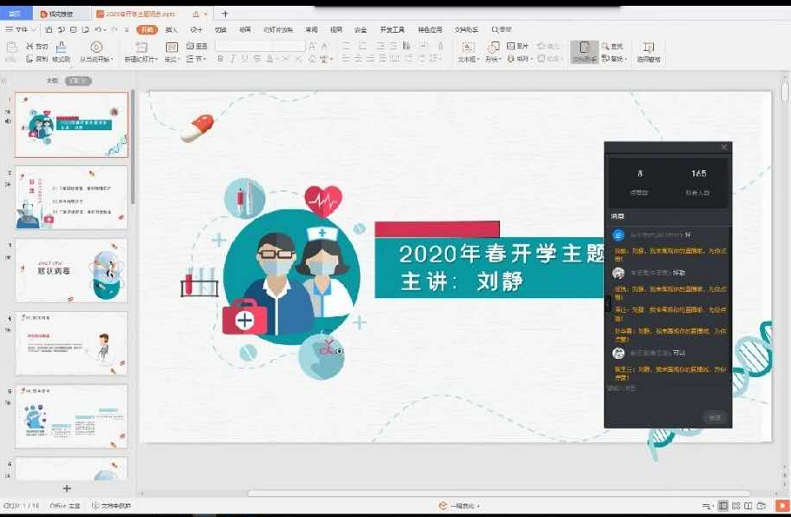The height and width of the screenshot is (517, 791).
Task: Switch to the Insert ribbon tab
Action: [x=171, y=30]
